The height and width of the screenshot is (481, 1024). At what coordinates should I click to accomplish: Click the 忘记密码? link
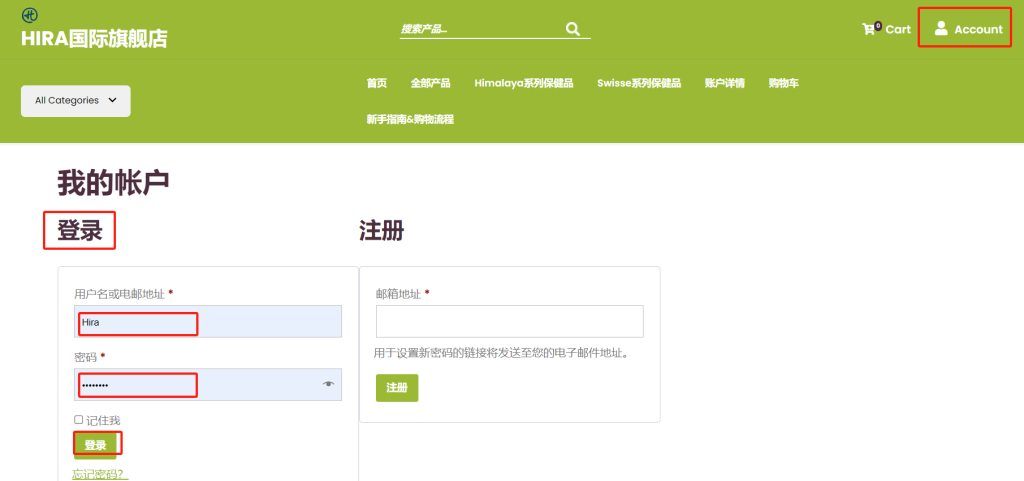point(100,474)
